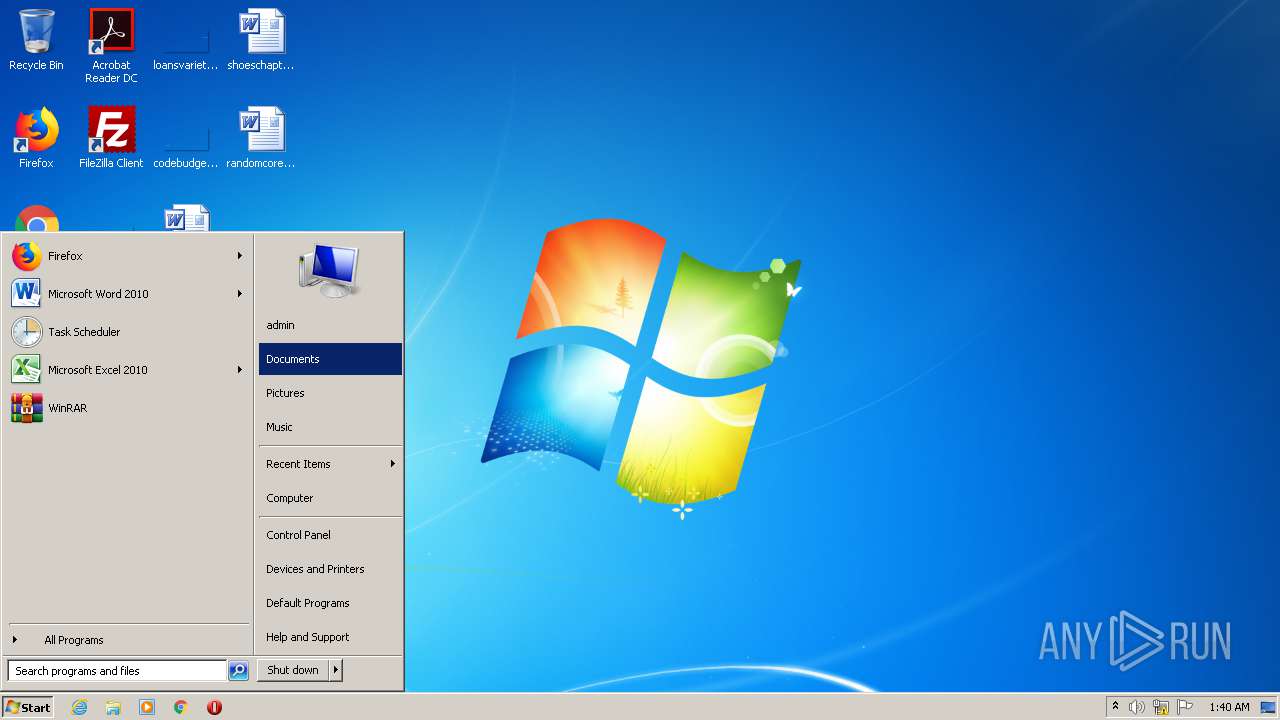Launch Acrobat Reader DC from desktop
The image size is (1280, 720).
pyautogui.click(x=111, y=46)
